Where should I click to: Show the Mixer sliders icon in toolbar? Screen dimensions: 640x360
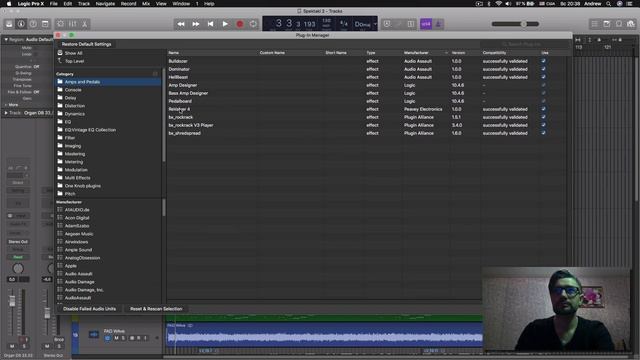point(73,24)
